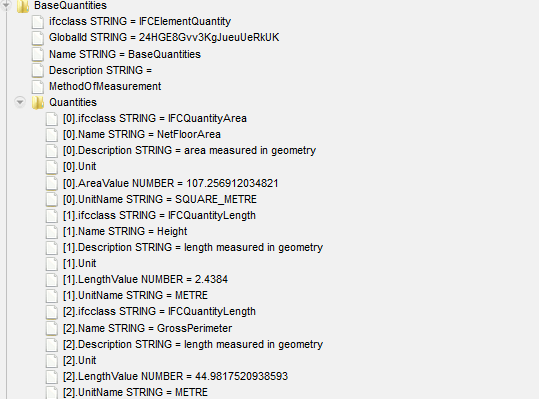Collapse the BaseQuantities tree node
The width and height of the screenshot is (539, 399).
[6, 4]
